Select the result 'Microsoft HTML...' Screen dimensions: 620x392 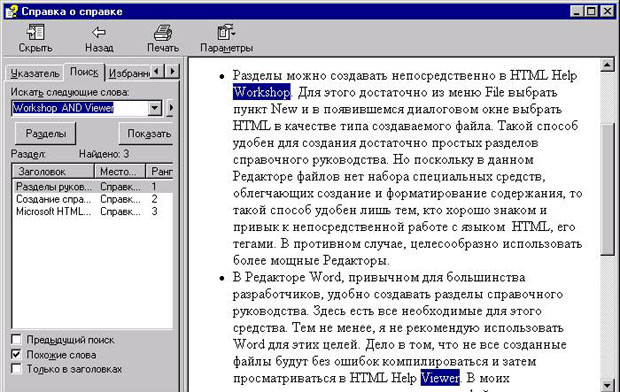[x=93, y=212]
